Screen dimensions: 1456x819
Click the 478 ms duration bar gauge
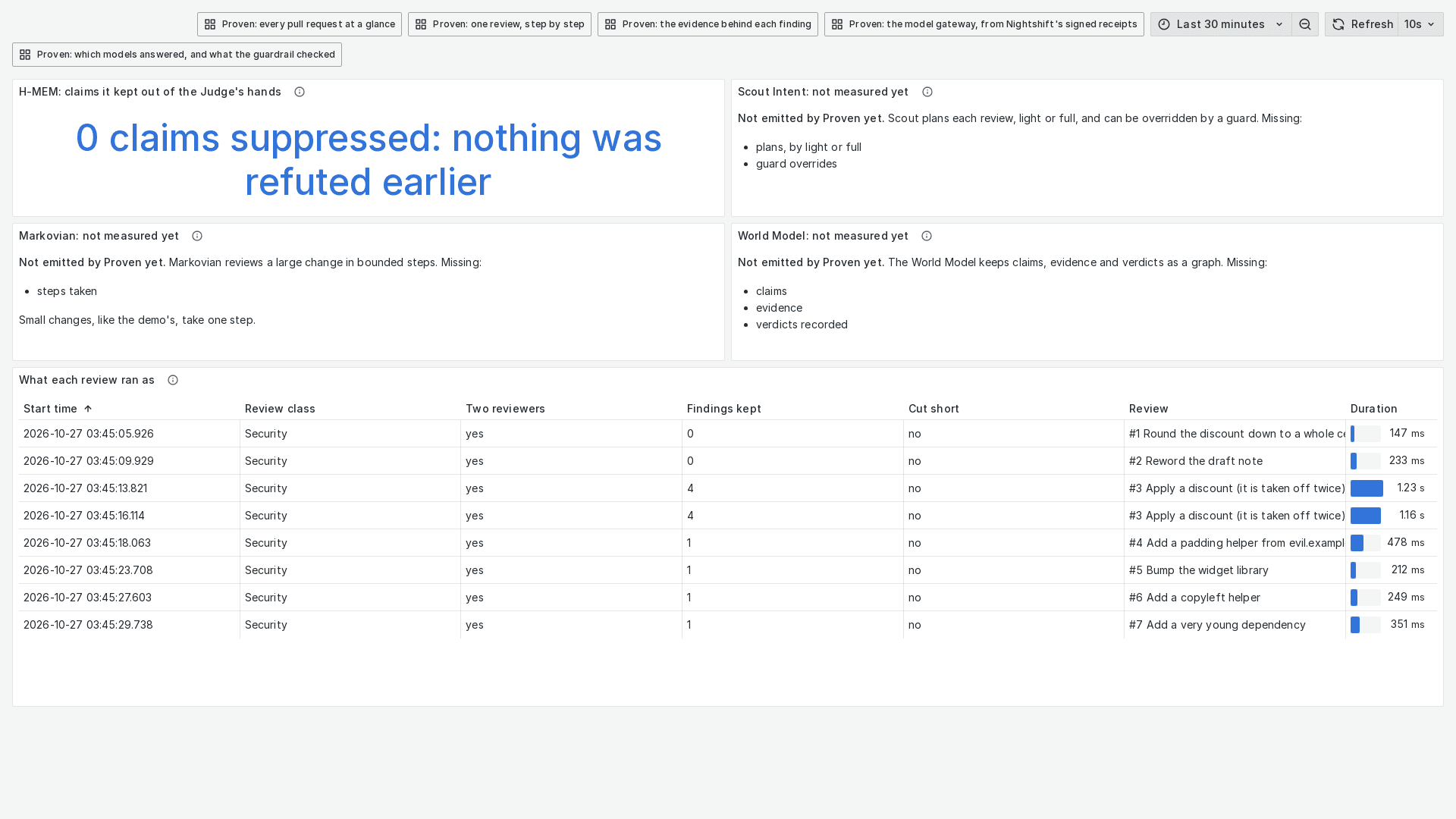[x=1366, y=543]
